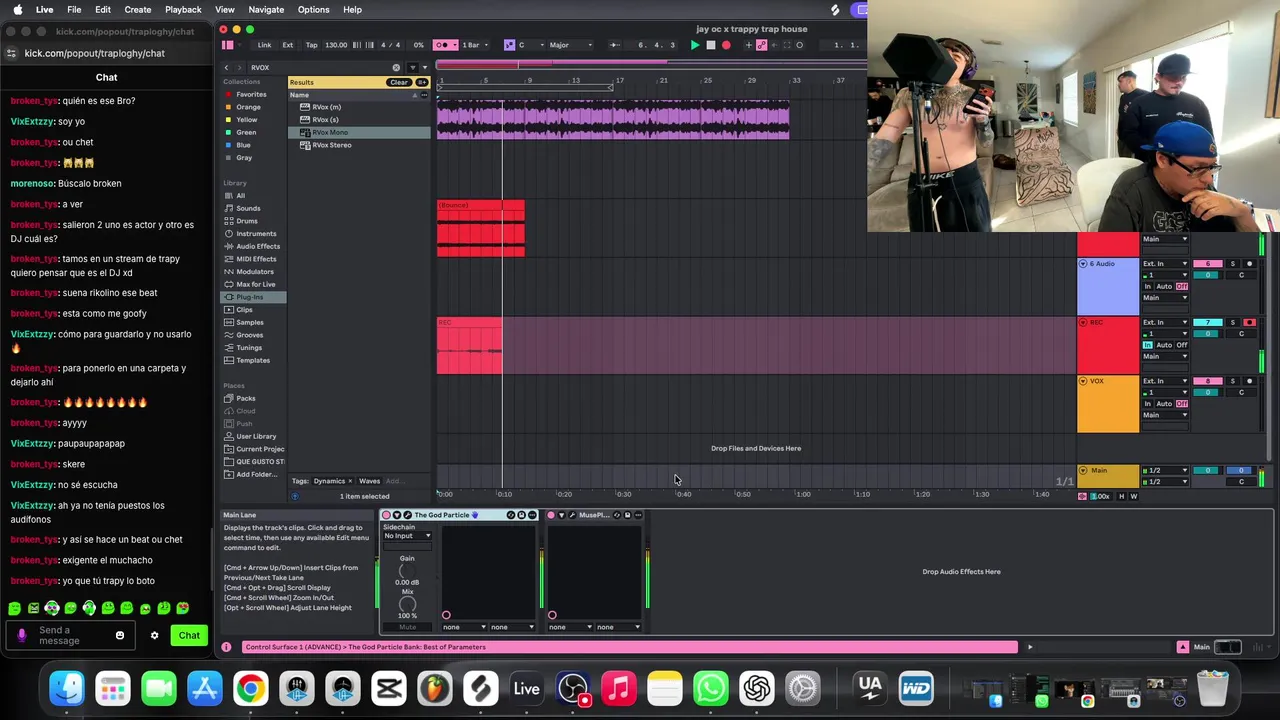
Task: Open the Major scale dropdown
Action: (x=570, y=45)
